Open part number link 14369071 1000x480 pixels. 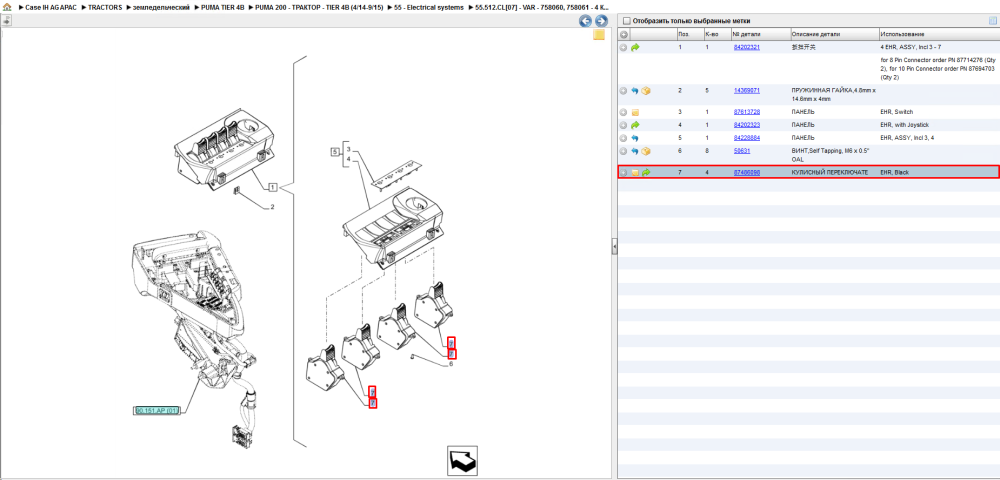[x=746, y=91]
